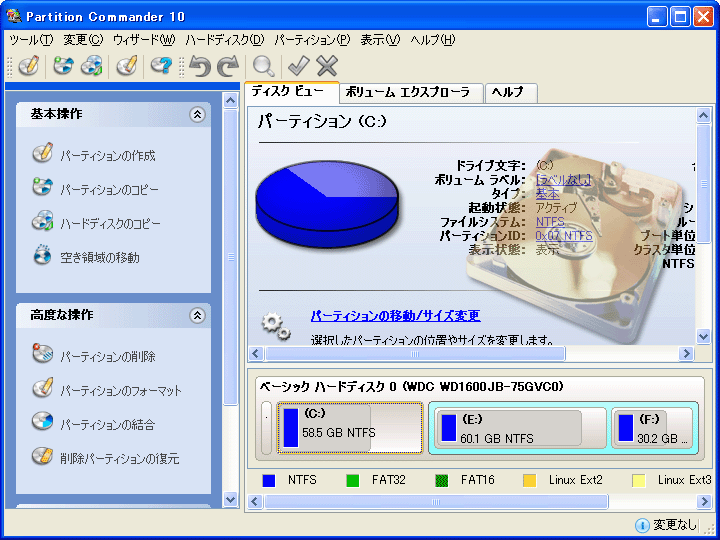The width and height of the screenshot is (720, 540).
Task: Open the 変更(C) menu
Action: (x=83, y=40)
